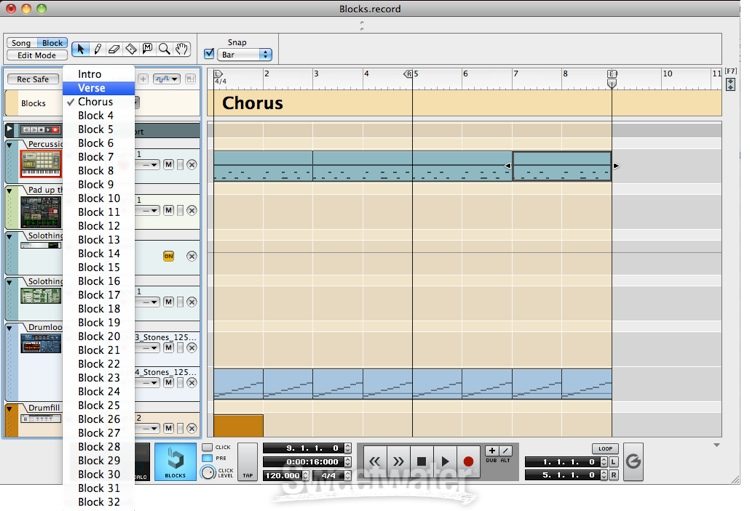Switch to Song view
The width and height of the screenshot is (750, 511).
[21, 43]
